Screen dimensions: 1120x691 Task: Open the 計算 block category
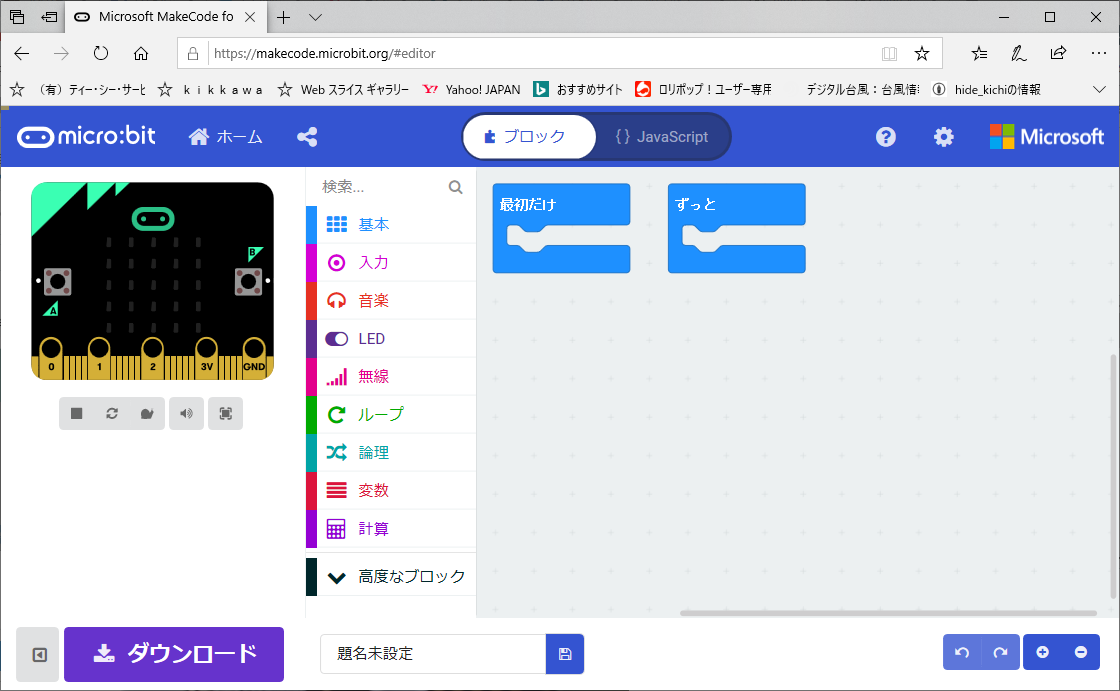click(x=391, y=529)
